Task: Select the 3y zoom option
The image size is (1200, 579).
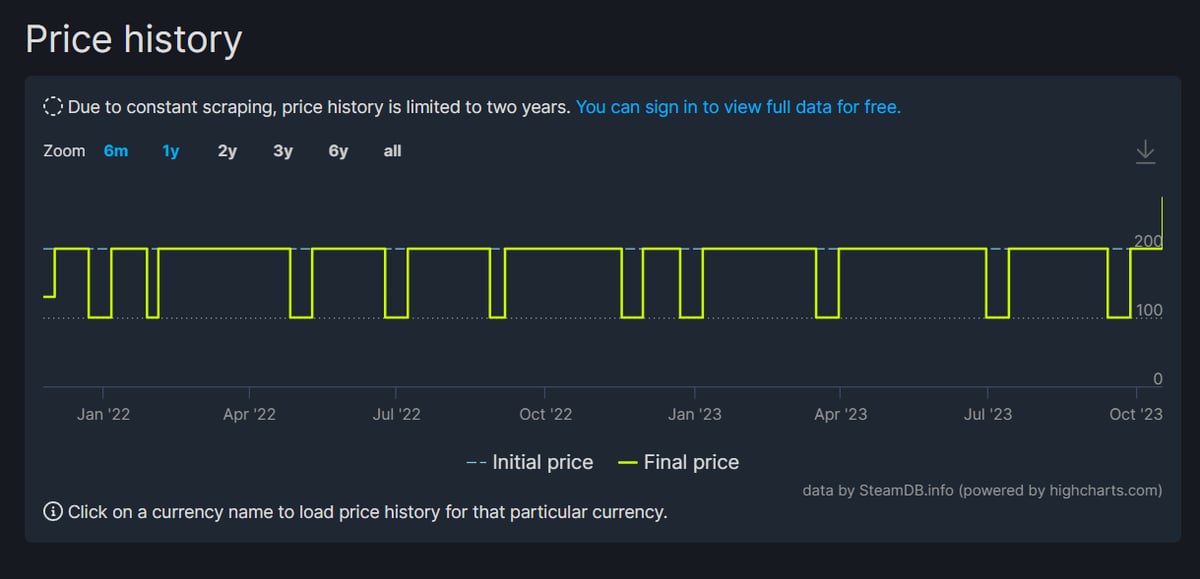Action: pyautogui.click(x=283, y=151)
